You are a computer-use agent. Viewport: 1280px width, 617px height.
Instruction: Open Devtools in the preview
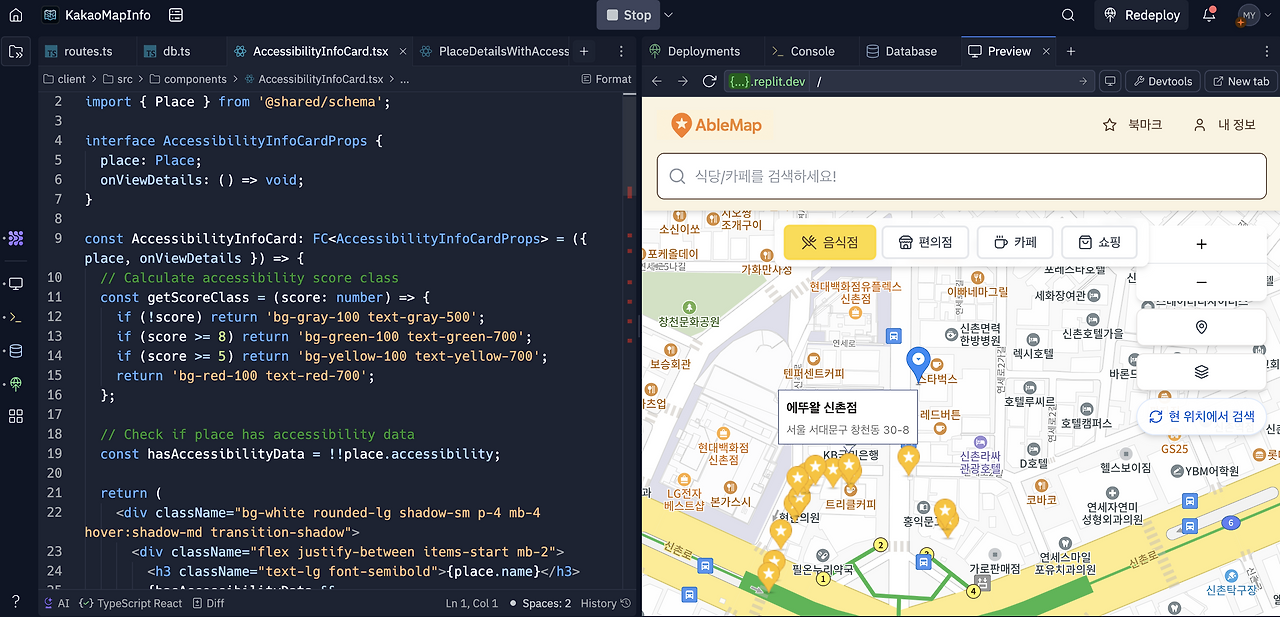point(1163,81)
